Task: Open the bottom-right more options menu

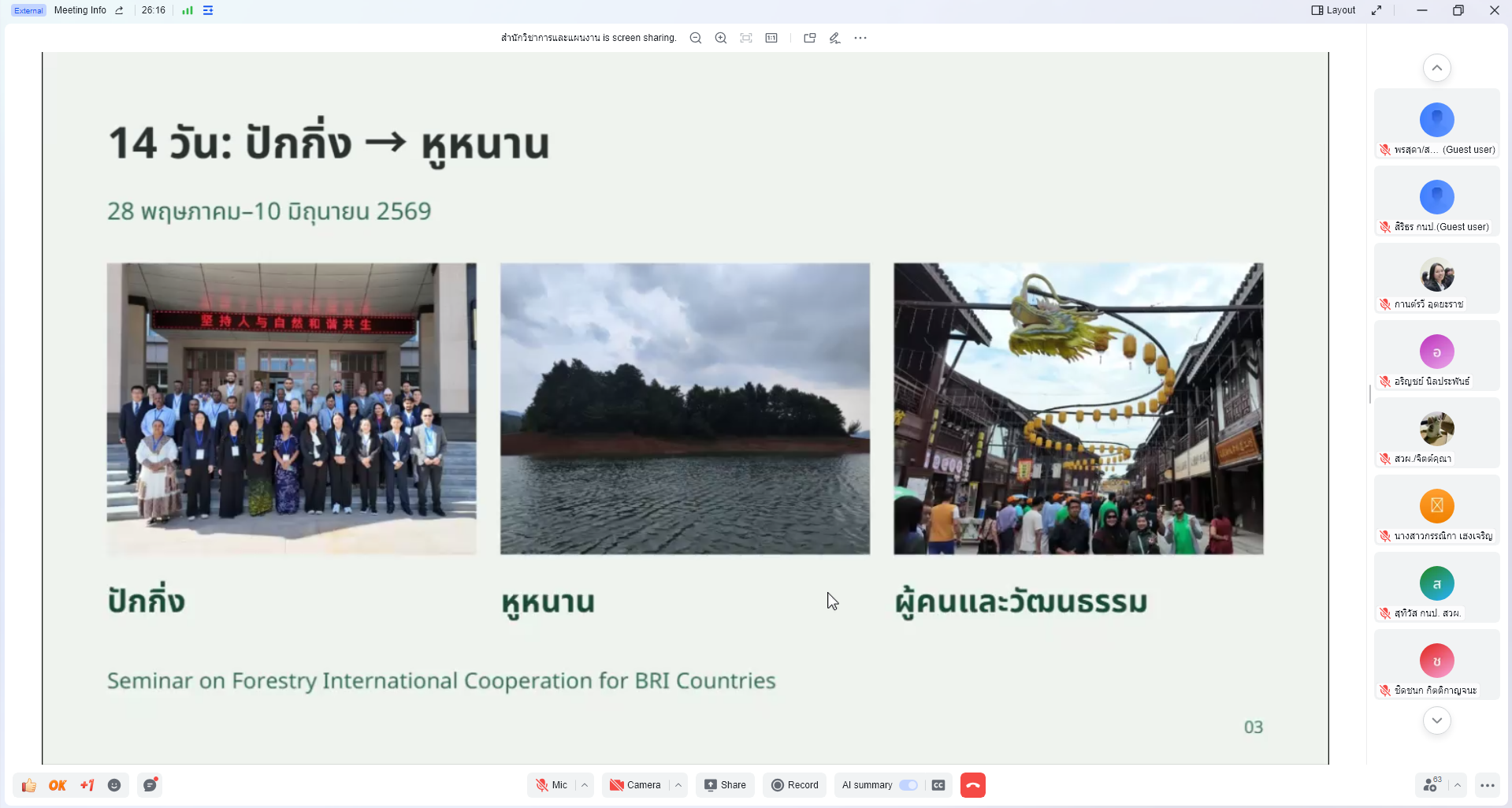Action: coord(1488,785)
